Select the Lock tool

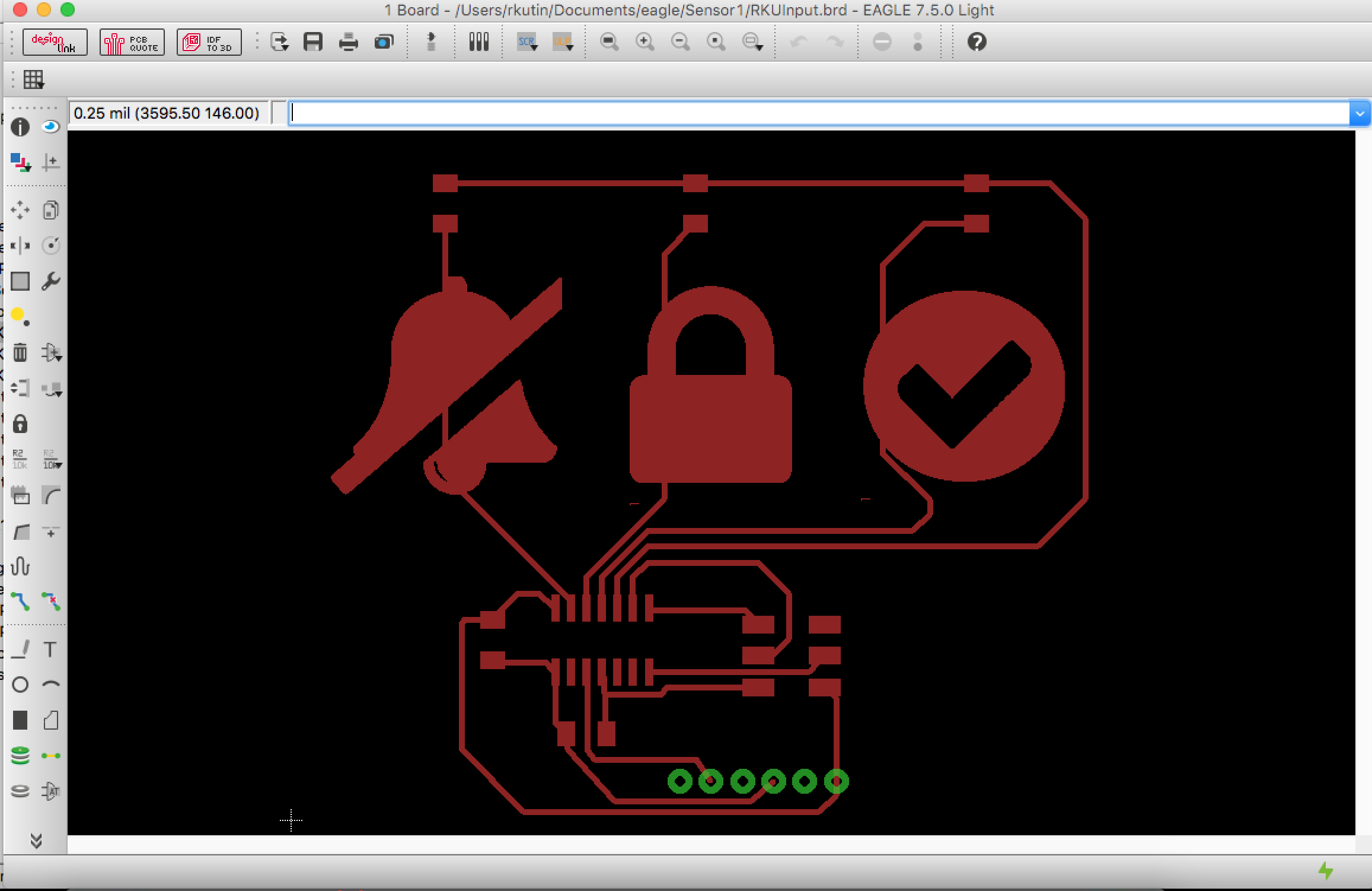coord(20,424)
